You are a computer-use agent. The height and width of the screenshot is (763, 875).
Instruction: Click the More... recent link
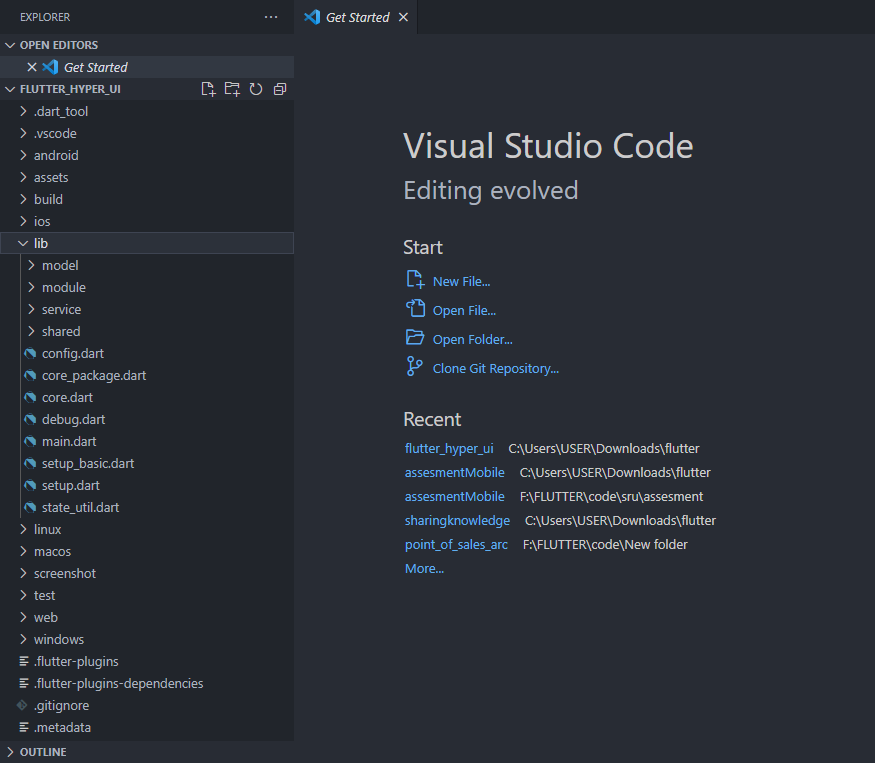[425, 568]
